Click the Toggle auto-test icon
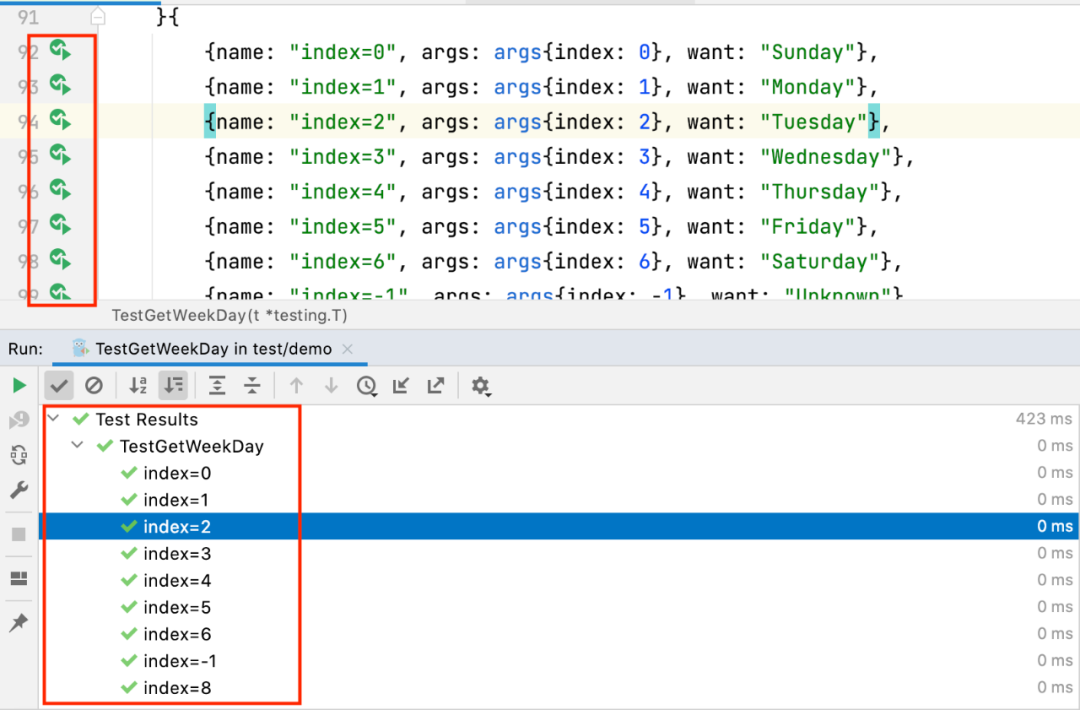Viewport: 1080px width, 710px height. (19, 455)
